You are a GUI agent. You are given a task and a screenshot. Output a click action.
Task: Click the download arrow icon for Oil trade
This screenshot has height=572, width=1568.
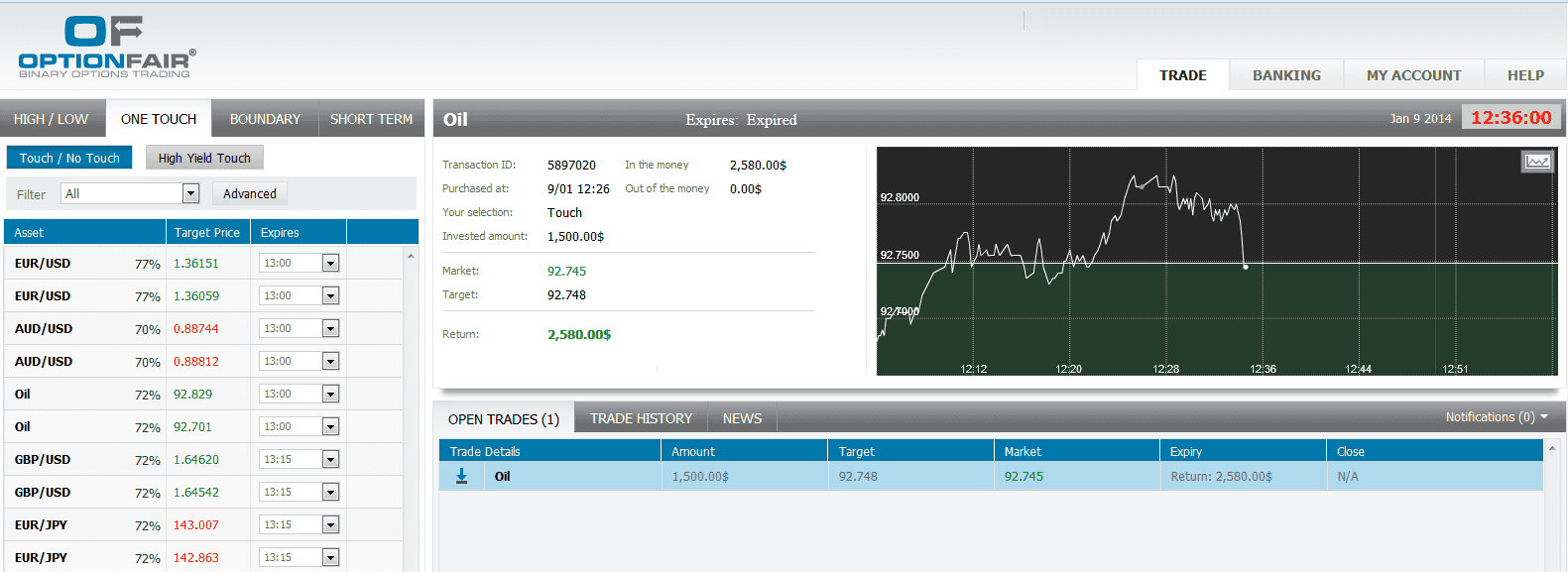pos(461,477)
